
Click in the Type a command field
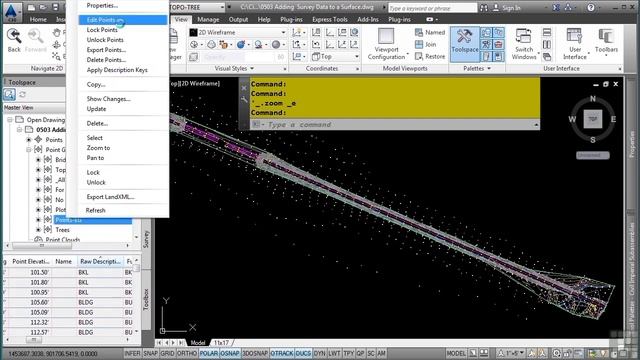[x=394, y=124]
